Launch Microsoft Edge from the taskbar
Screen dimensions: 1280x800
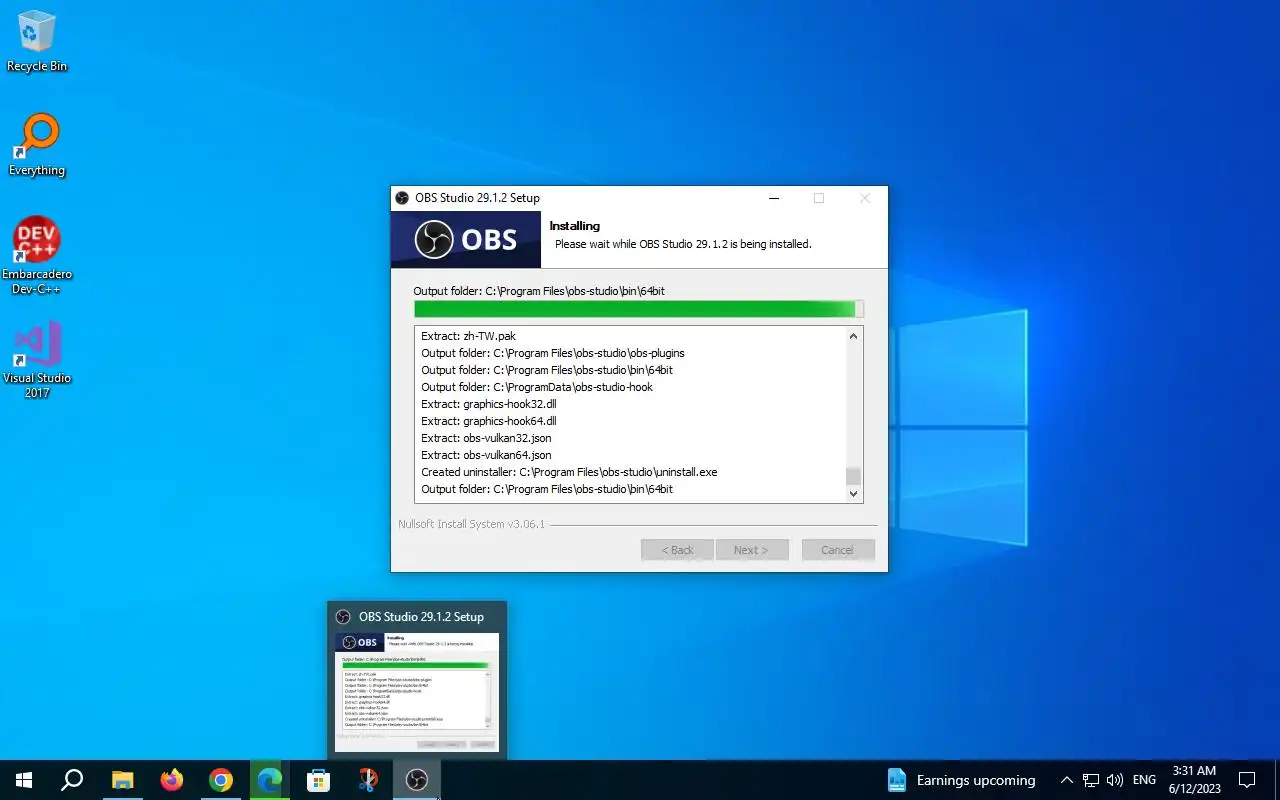click(270, 780)
